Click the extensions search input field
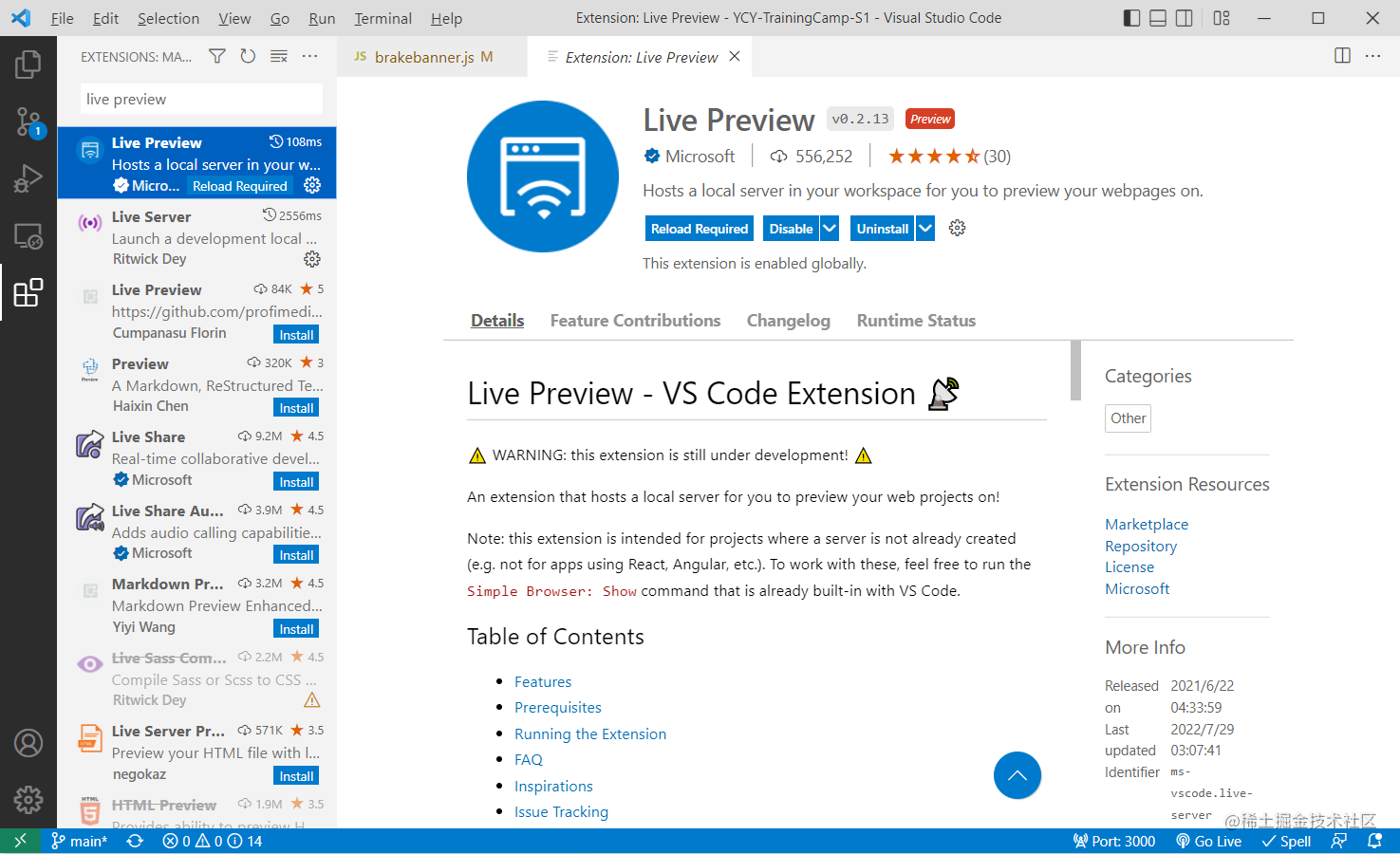 (x=201, y=99)
